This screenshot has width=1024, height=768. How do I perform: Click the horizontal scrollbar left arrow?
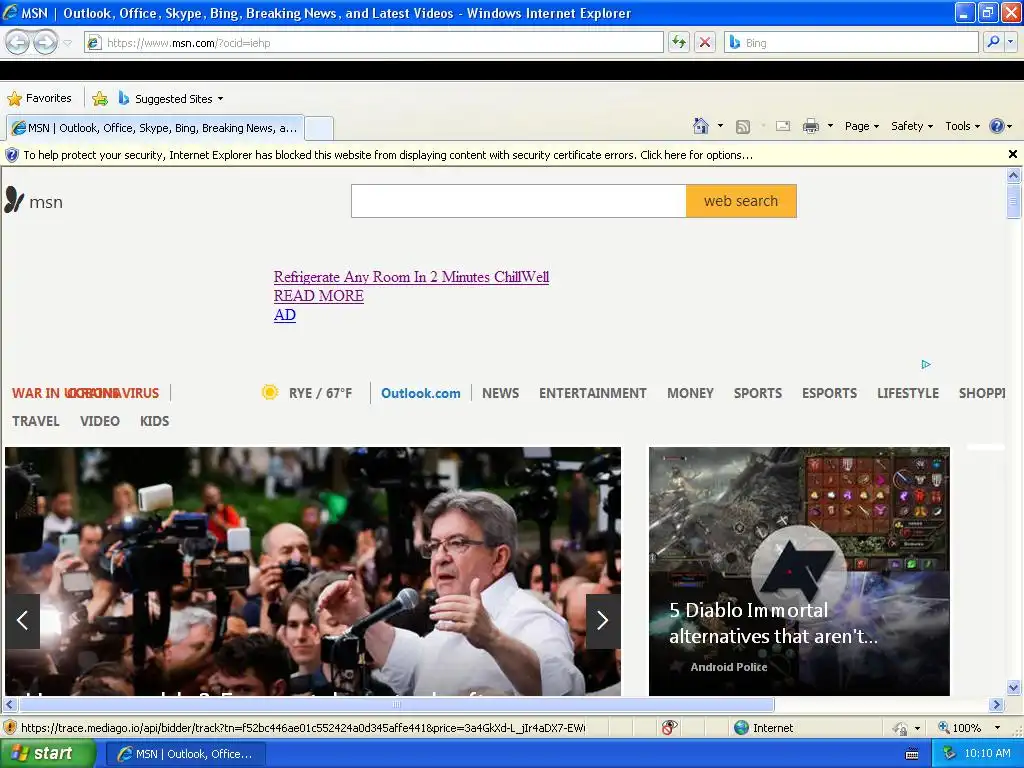click(10, 705)
